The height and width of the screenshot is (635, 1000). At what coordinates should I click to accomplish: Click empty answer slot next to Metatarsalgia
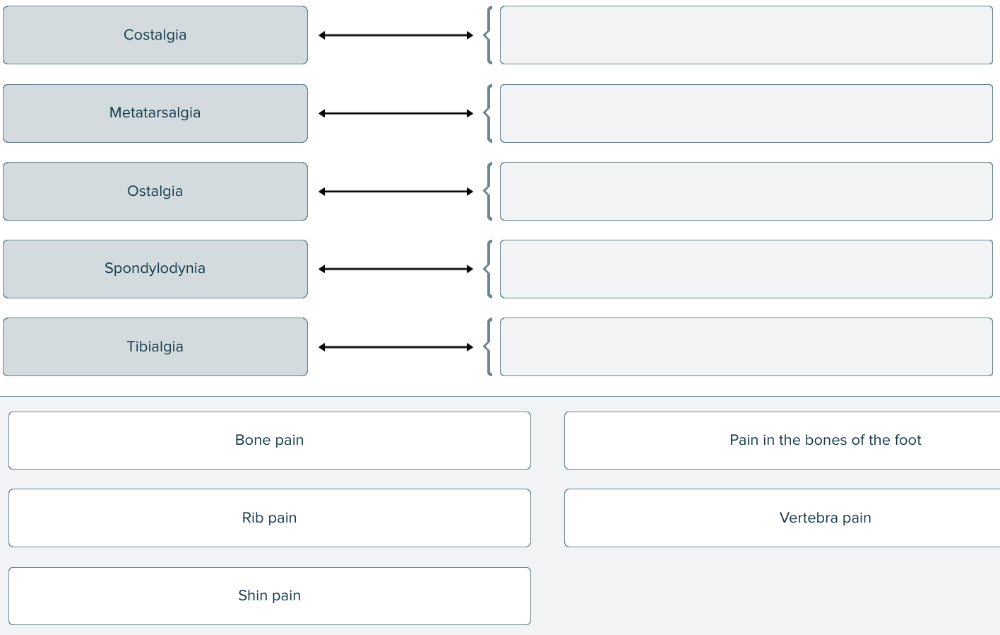click(x=746, y=113)
